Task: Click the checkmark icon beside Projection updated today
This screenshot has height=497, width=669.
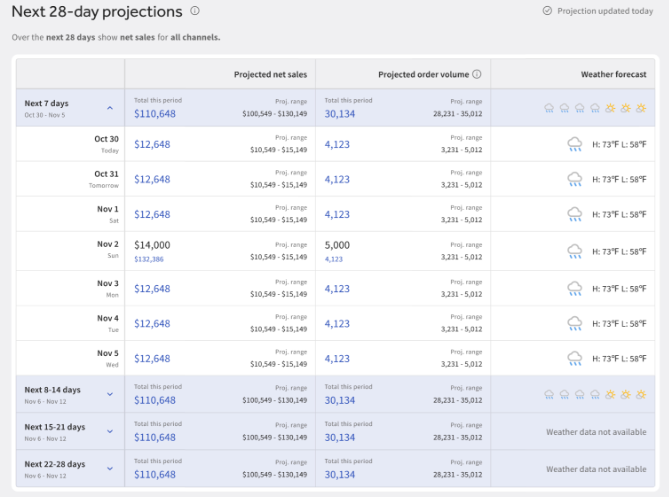Action: click(x=547, y=11)
